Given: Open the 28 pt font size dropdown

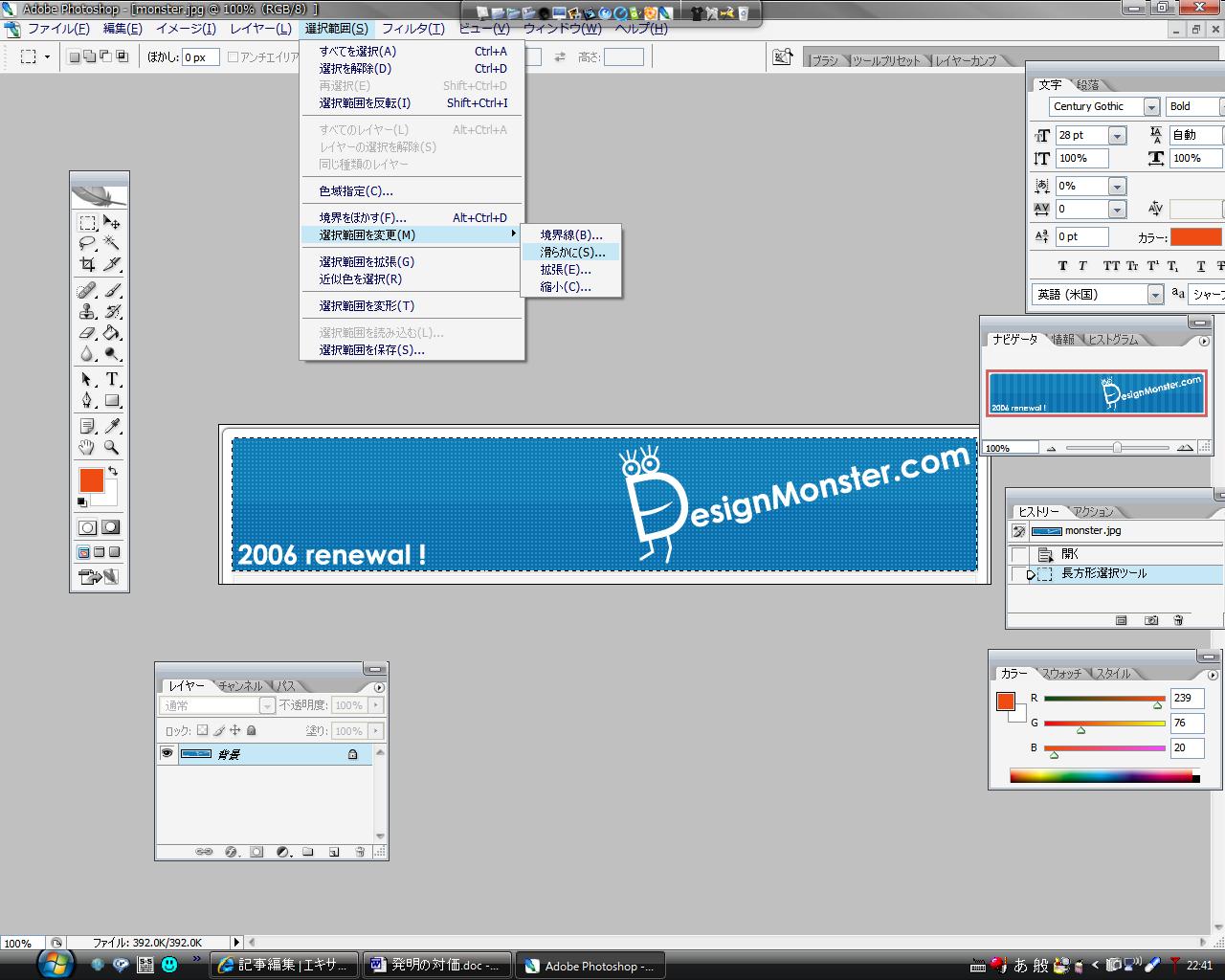Looking at the screenshot, I should coord(1117,136).
